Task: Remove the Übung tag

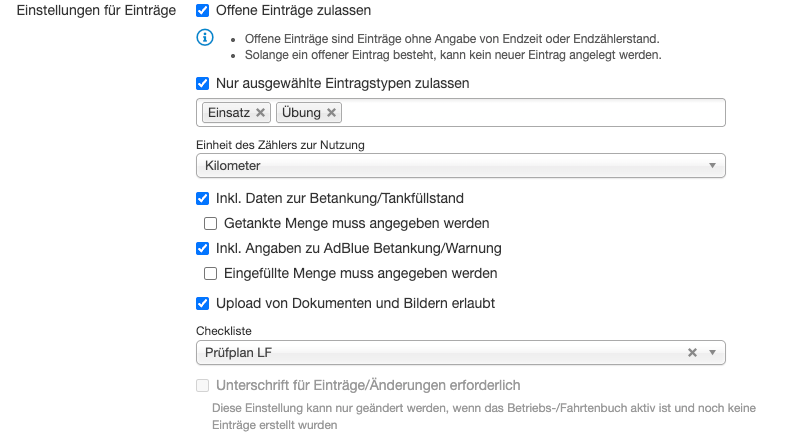Action: 331,113
